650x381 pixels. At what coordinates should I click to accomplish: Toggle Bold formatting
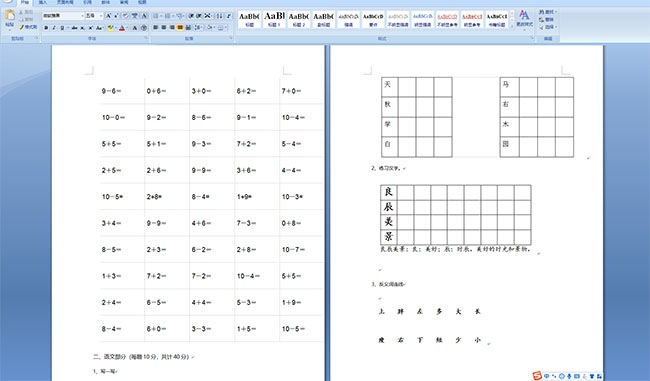[46, 28]
